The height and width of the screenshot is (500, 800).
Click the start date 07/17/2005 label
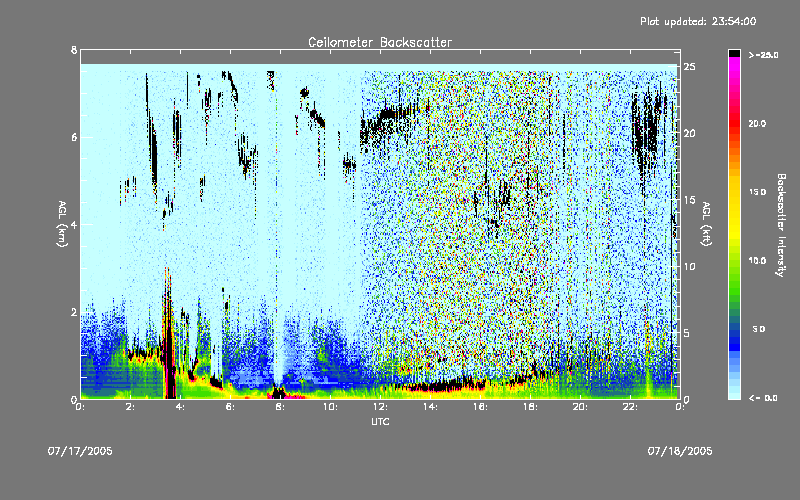tap(80, 451)
